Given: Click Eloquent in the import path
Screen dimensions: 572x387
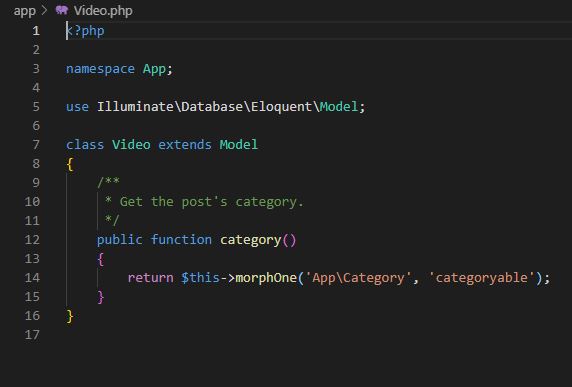Looking at the screenshot, I should tap(281, 107).
